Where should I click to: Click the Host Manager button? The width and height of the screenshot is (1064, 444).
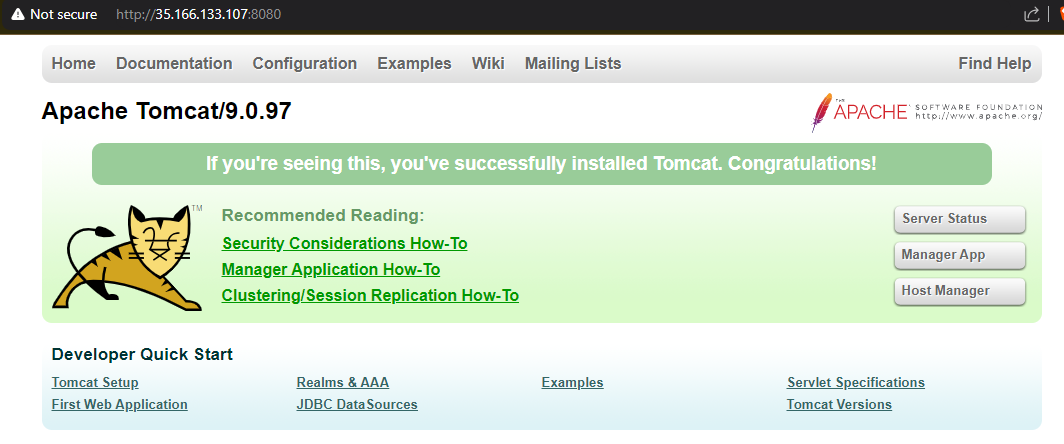(x=959, y=291)
